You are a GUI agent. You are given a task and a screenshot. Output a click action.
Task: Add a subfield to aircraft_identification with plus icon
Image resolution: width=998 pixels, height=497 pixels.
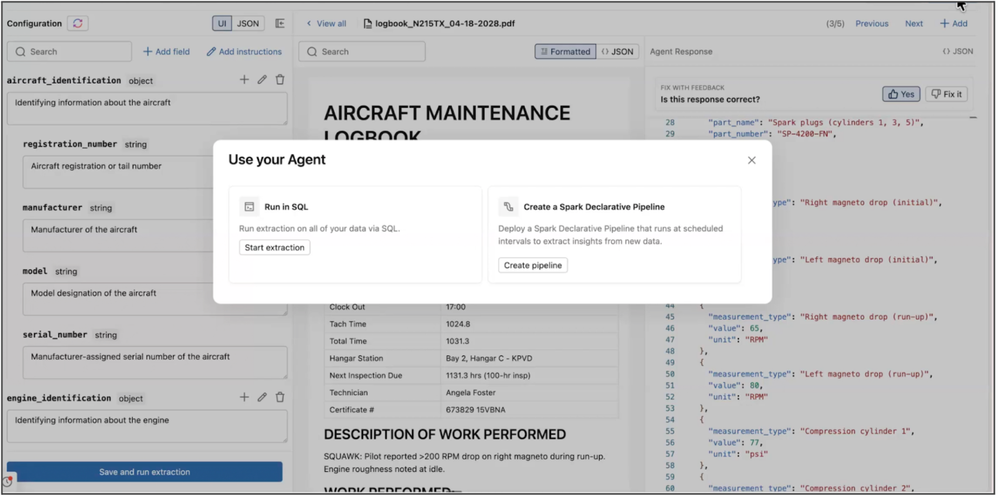coord(244,80)
